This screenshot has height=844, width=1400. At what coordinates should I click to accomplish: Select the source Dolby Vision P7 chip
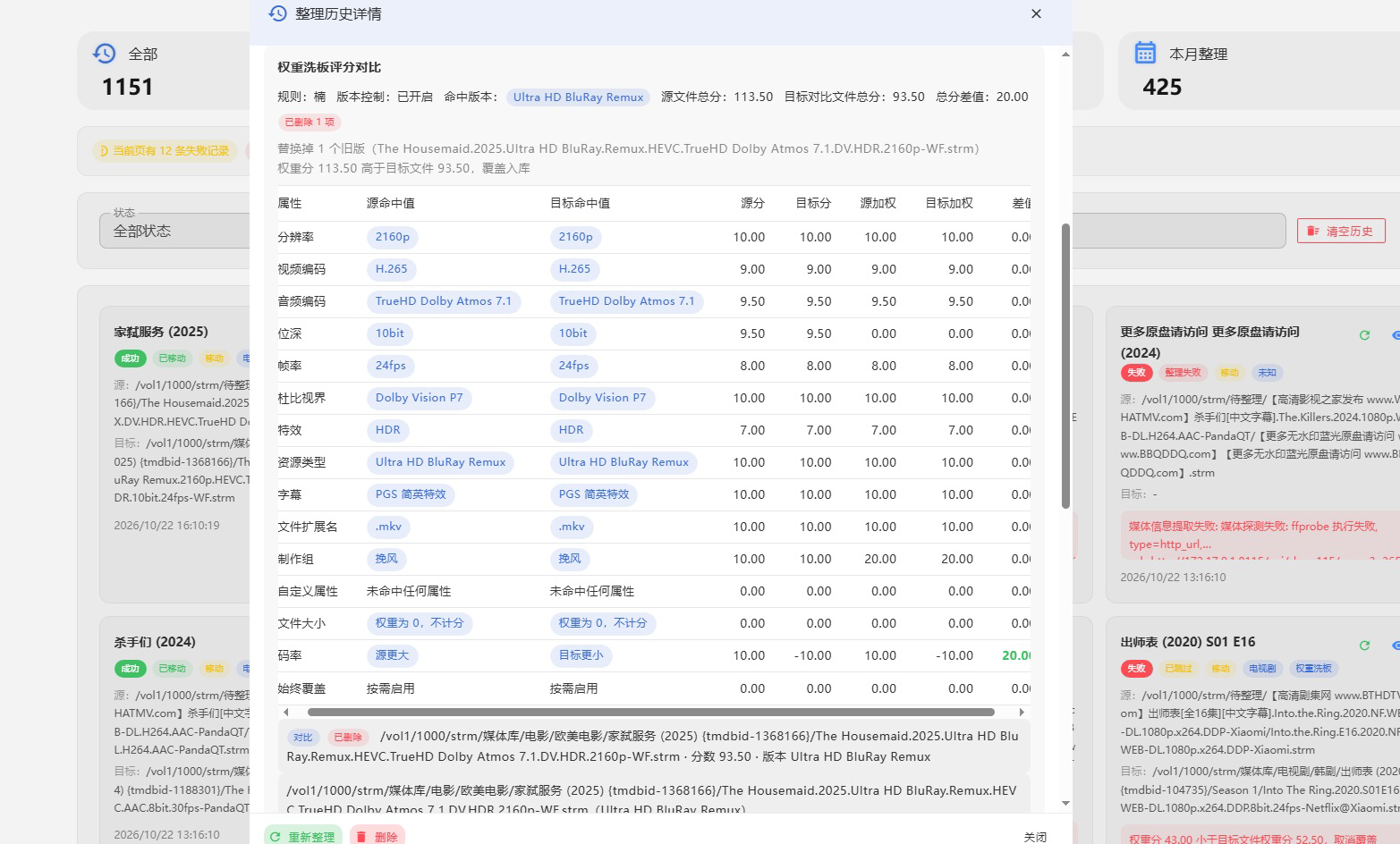(419, 398)
